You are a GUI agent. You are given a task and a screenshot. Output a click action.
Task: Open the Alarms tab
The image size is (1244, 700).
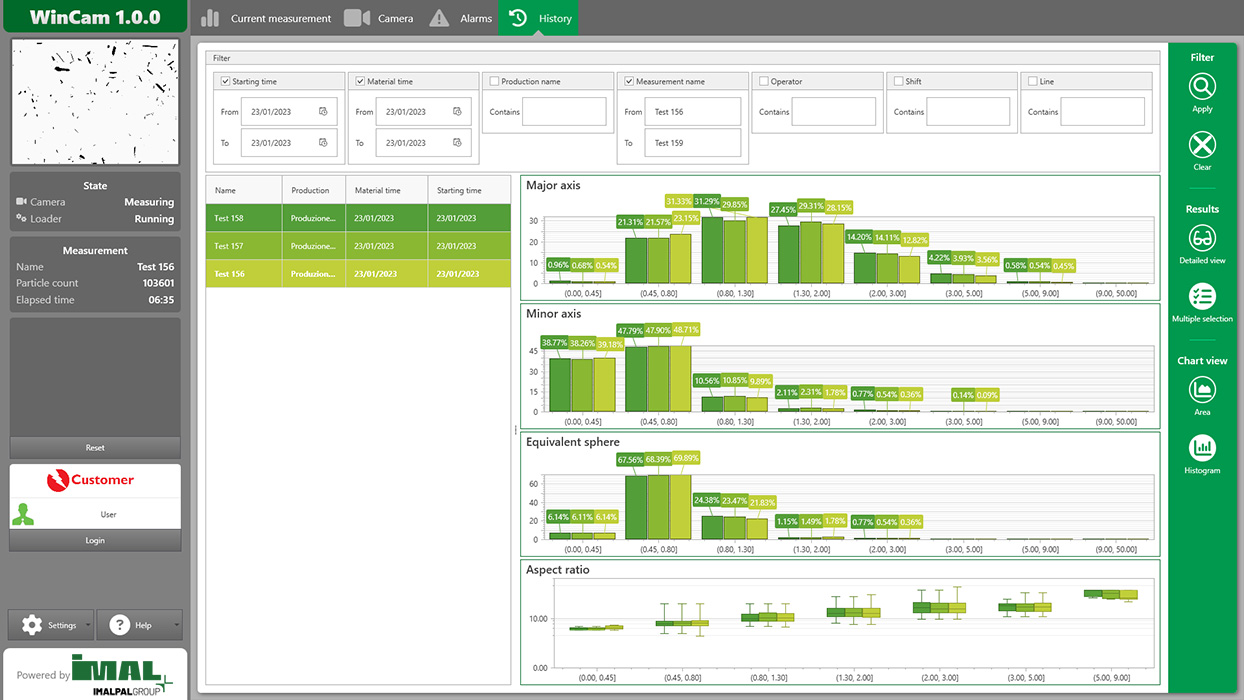click(461, 18)
